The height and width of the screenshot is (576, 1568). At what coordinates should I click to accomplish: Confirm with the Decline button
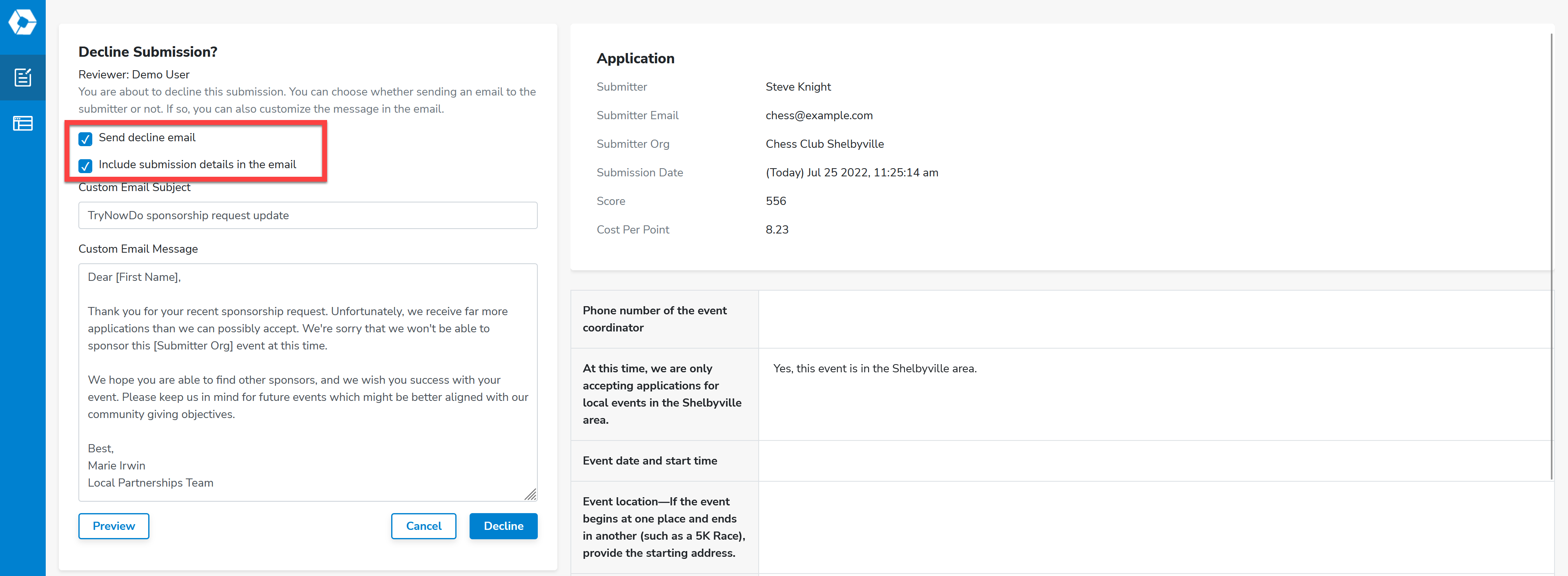pyautogui.click(x=503, y=526)
